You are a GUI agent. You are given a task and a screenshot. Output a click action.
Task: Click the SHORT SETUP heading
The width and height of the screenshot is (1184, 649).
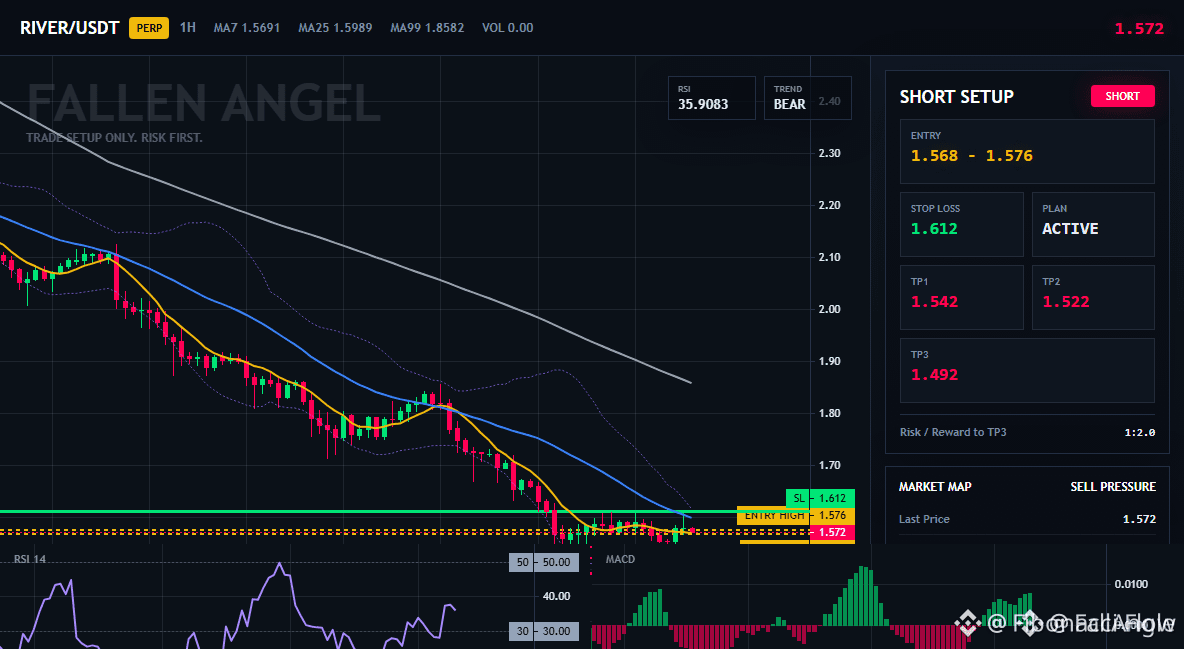click(957, 97)
